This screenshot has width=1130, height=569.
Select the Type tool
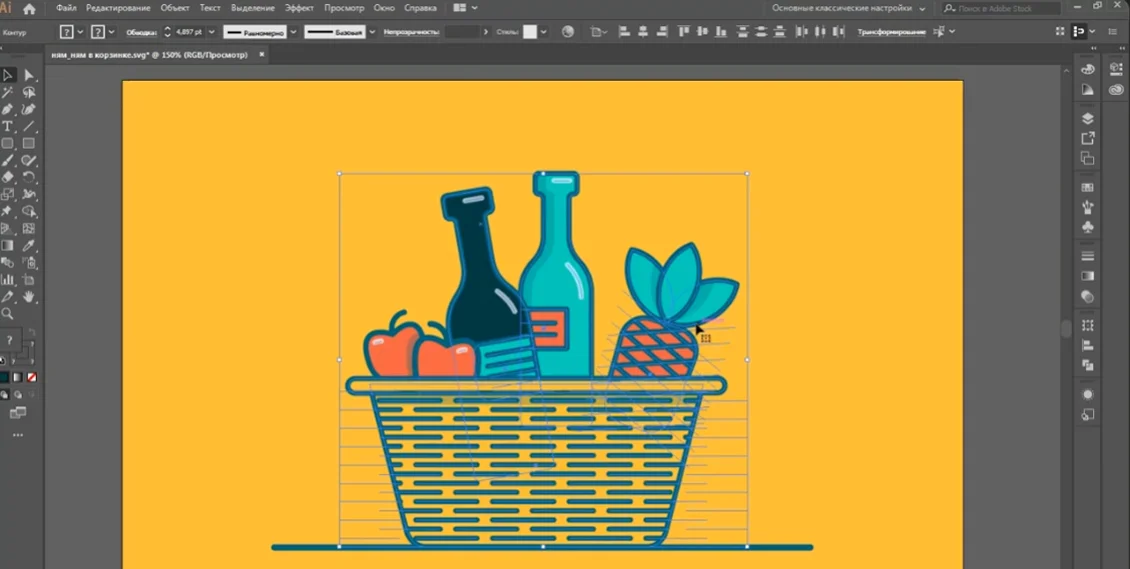[x=7, y=127]
